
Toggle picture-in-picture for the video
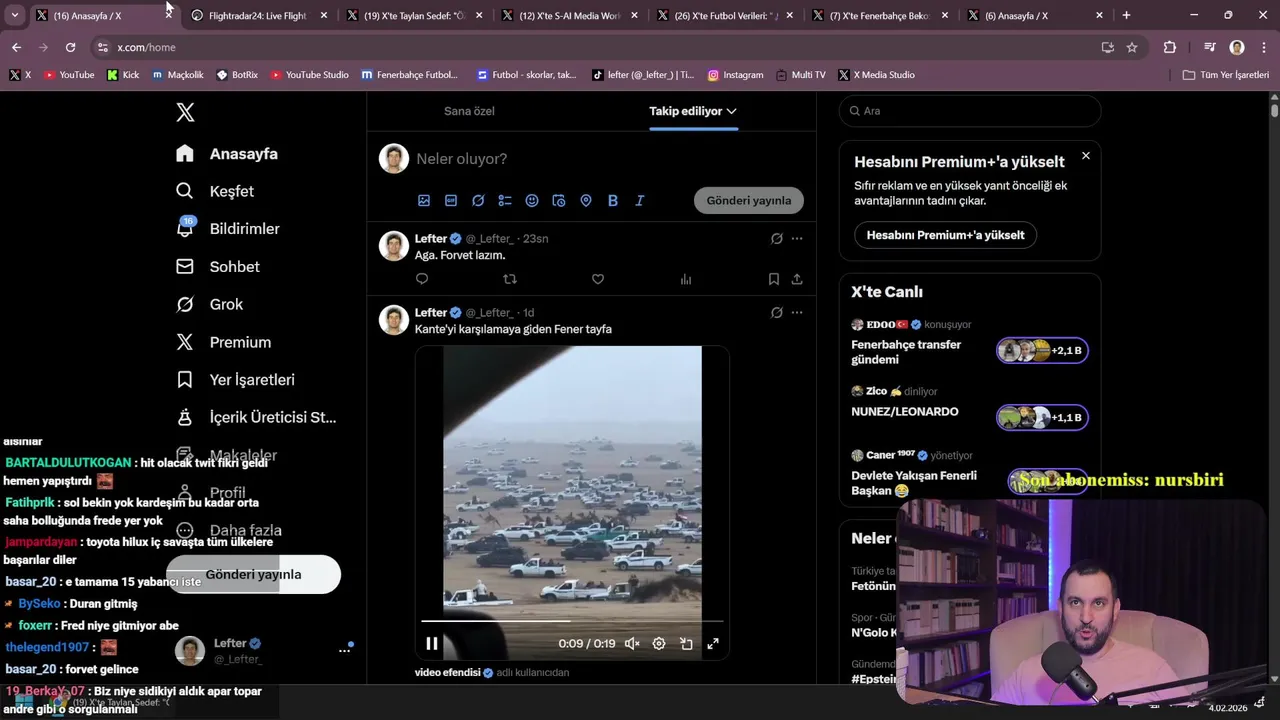pyautogui.click(x=686, y=644)
